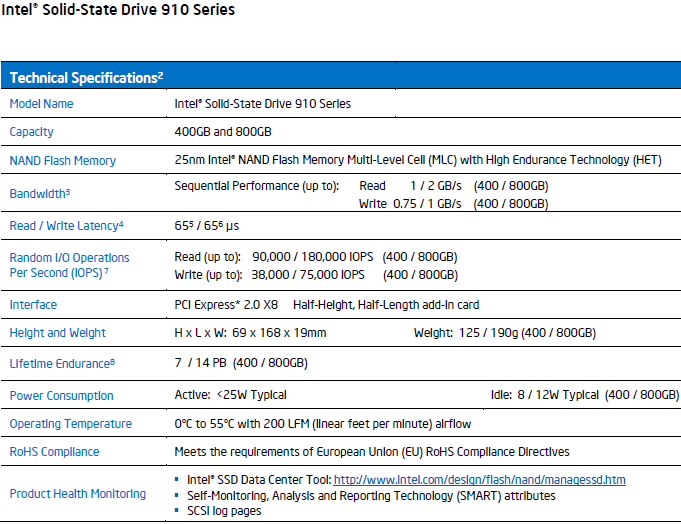Click the 'Lifetime Endurance' label

click(x=62, y=363)
